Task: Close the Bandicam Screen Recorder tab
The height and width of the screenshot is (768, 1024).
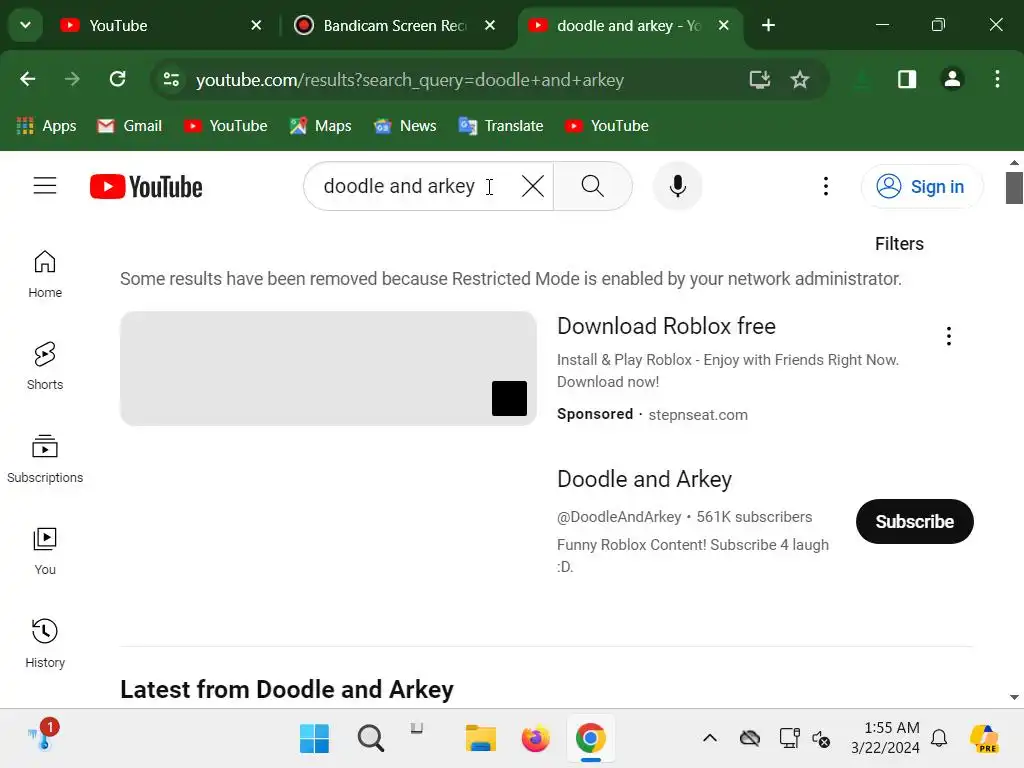Action: [x=490, y=25]
